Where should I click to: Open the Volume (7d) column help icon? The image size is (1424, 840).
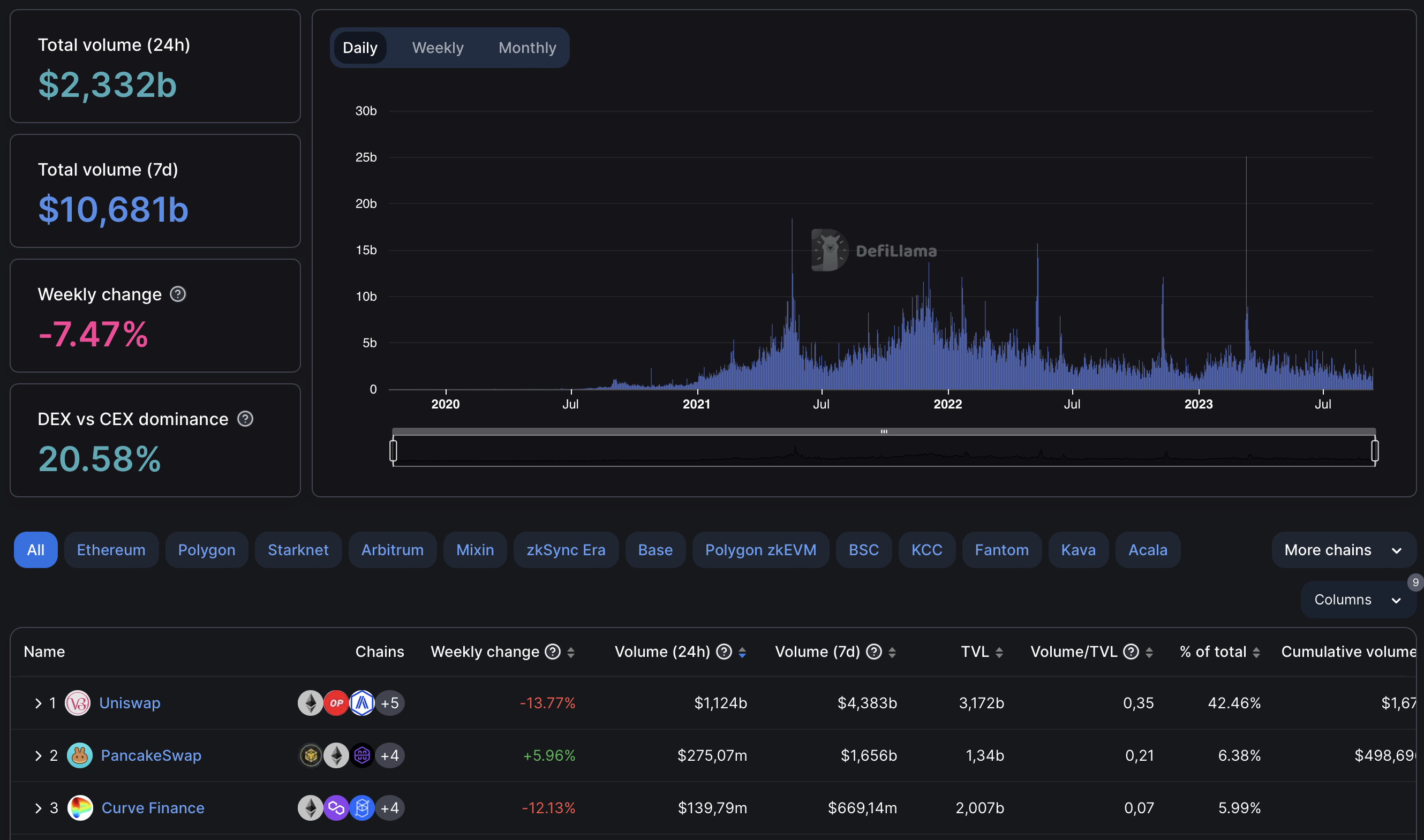coord(874,652)
